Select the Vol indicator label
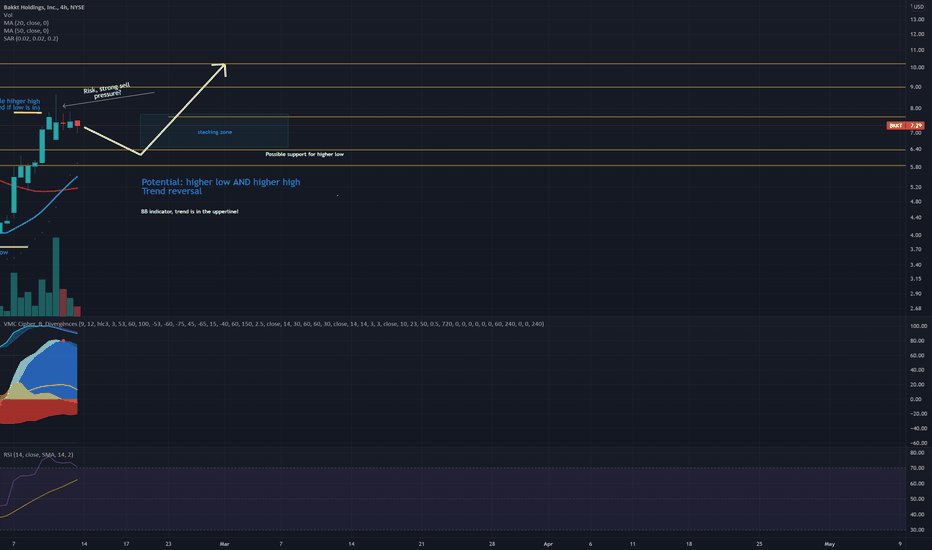Image resolution: width=932 pixels, height=550 pixels. (8, 15)
